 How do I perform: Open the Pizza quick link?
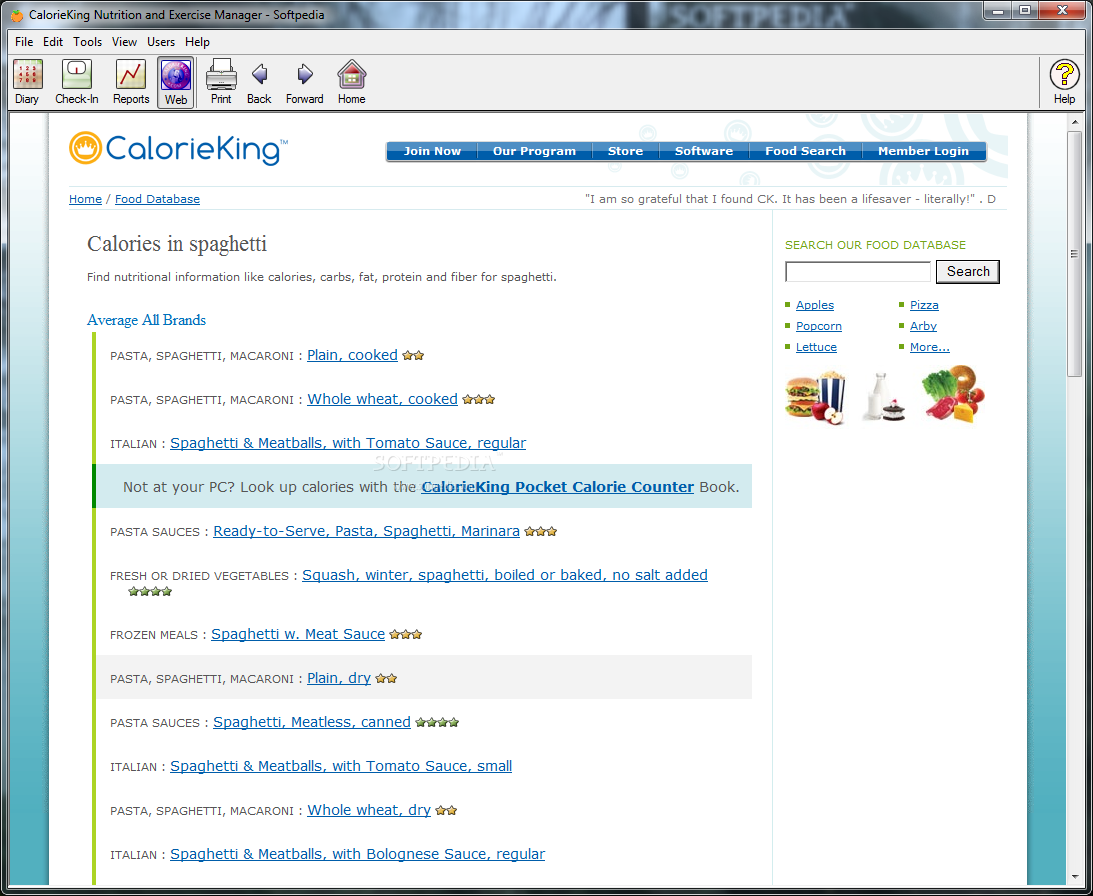pyautogui.click(x=924, y=305)
